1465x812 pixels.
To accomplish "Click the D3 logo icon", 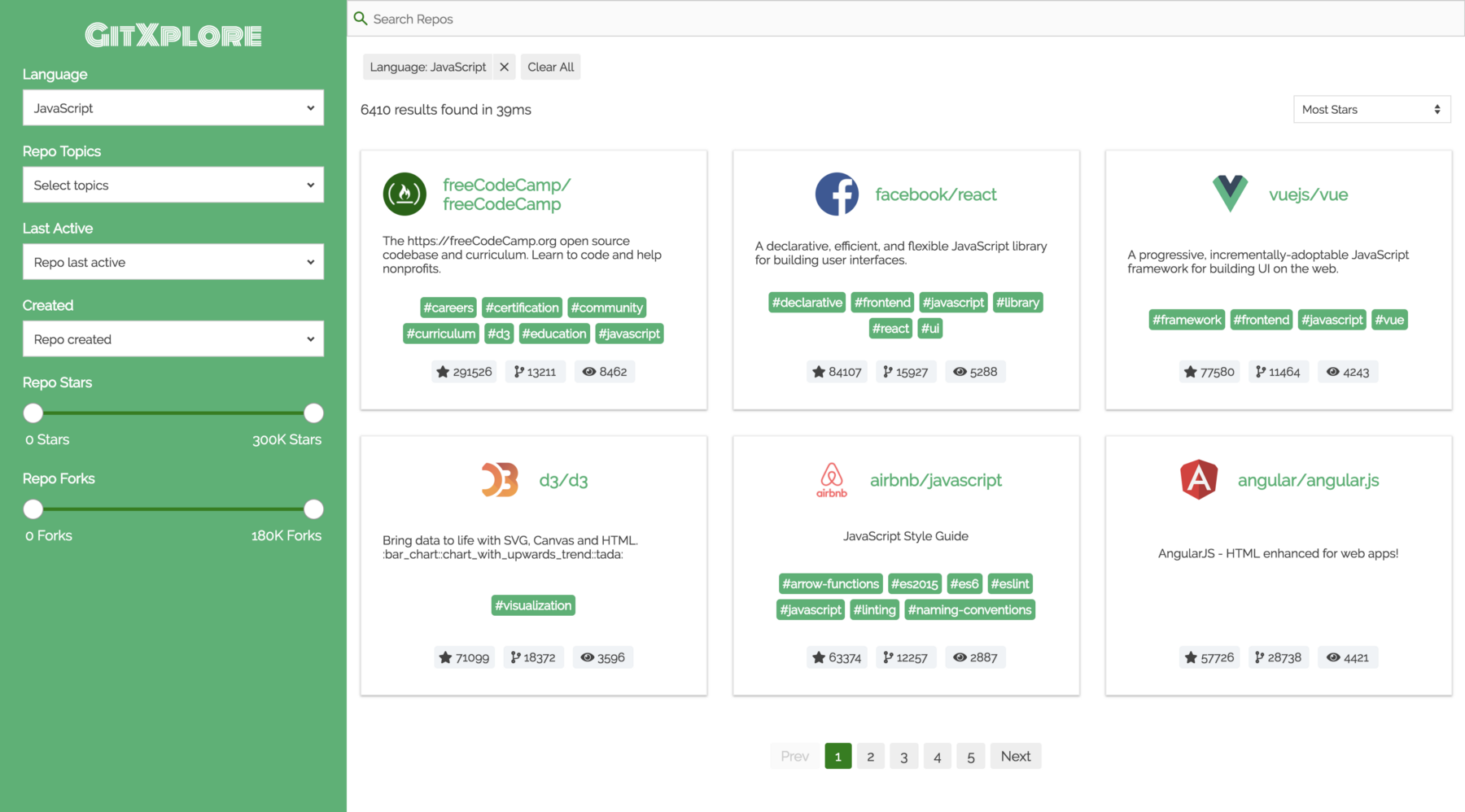I will [500, 479].
